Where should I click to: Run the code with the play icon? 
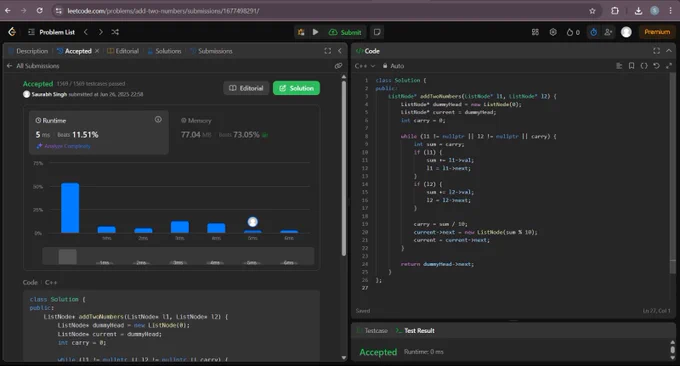click(315, 32)
